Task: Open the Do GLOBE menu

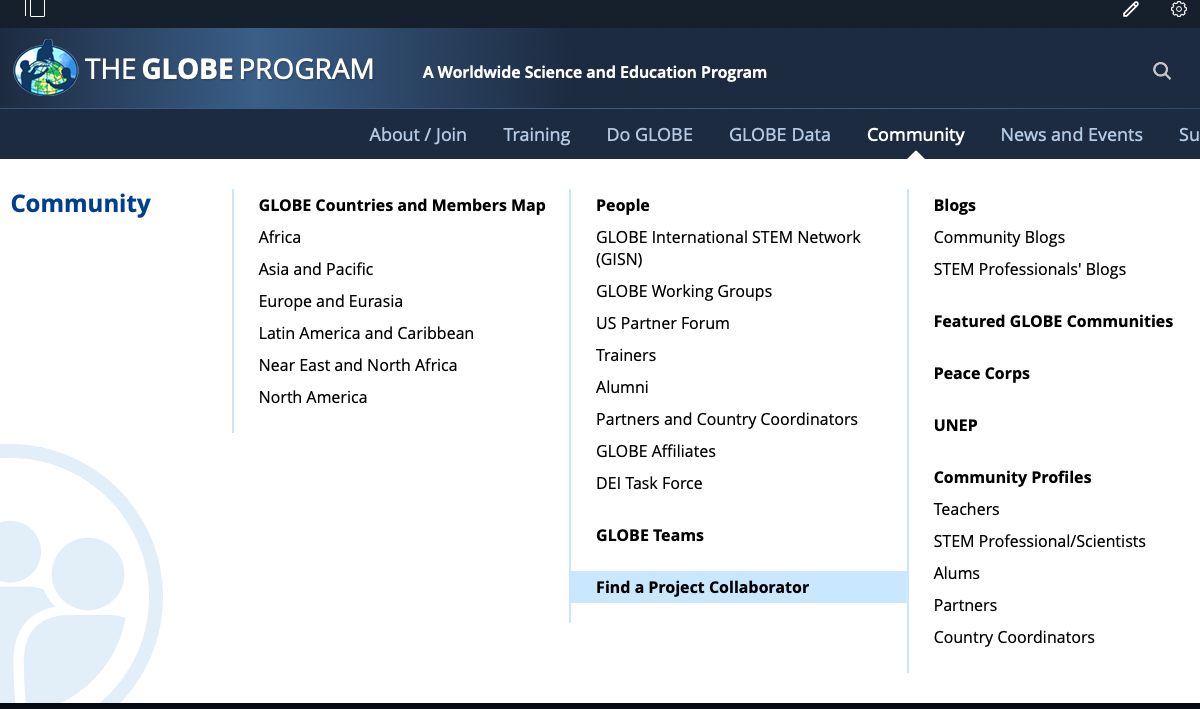Action: (x=649, y=135)
